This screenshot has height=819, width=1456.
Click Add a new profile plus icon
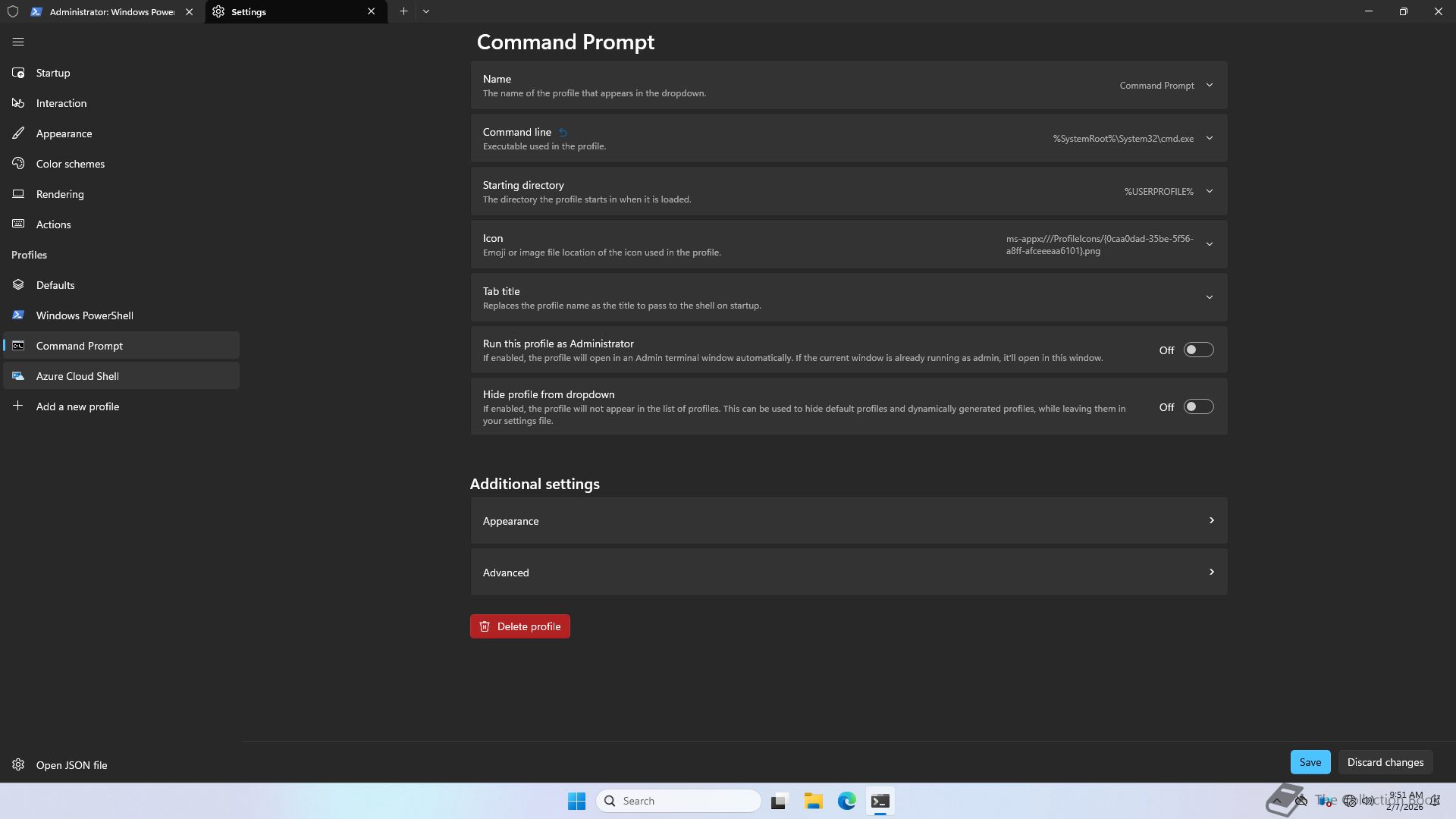pyautogui.click(x=18, y=406)
